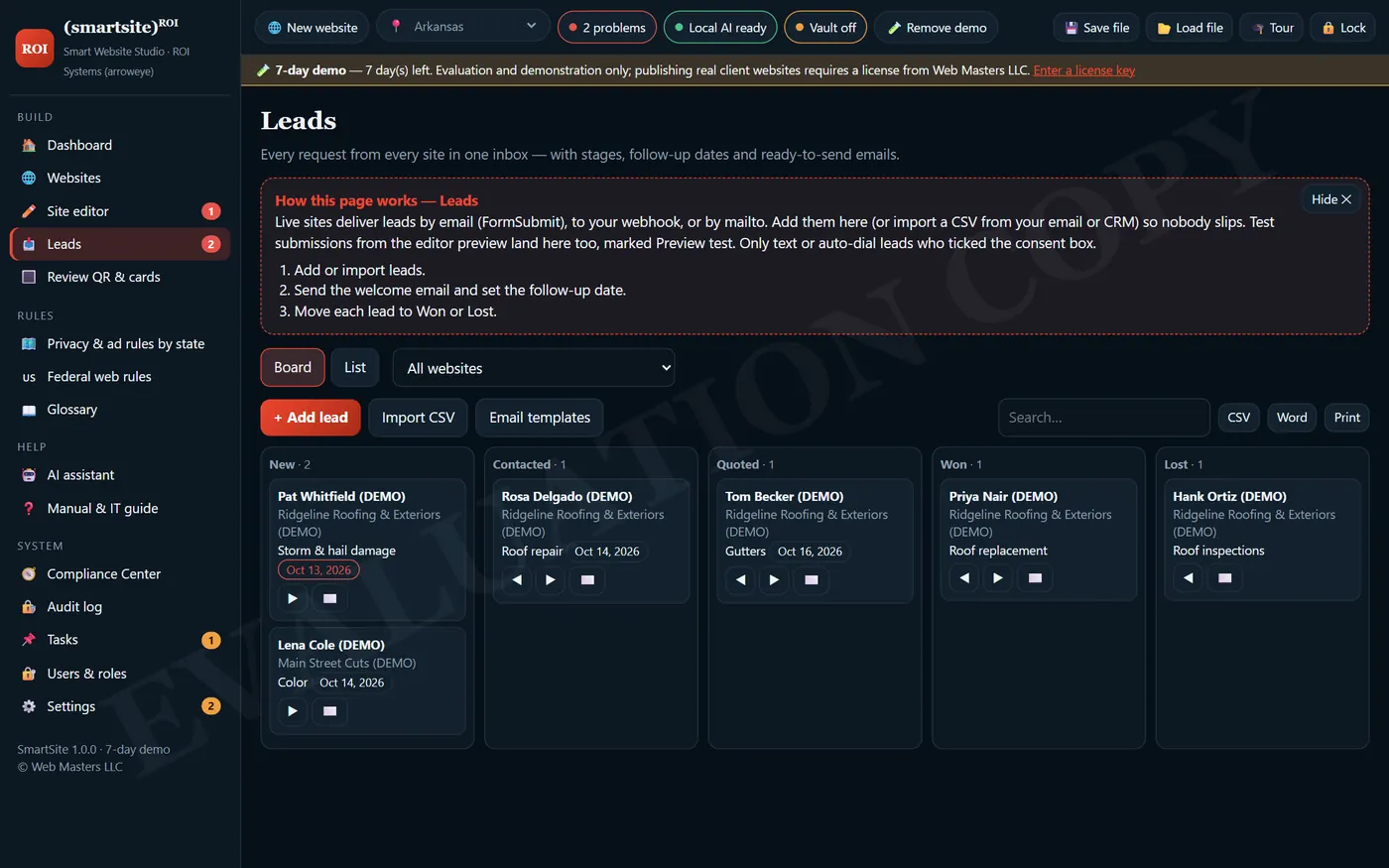Expand the All websites filter dropdown
This screenshot has height=868, width=1389.
pos(534,368)
